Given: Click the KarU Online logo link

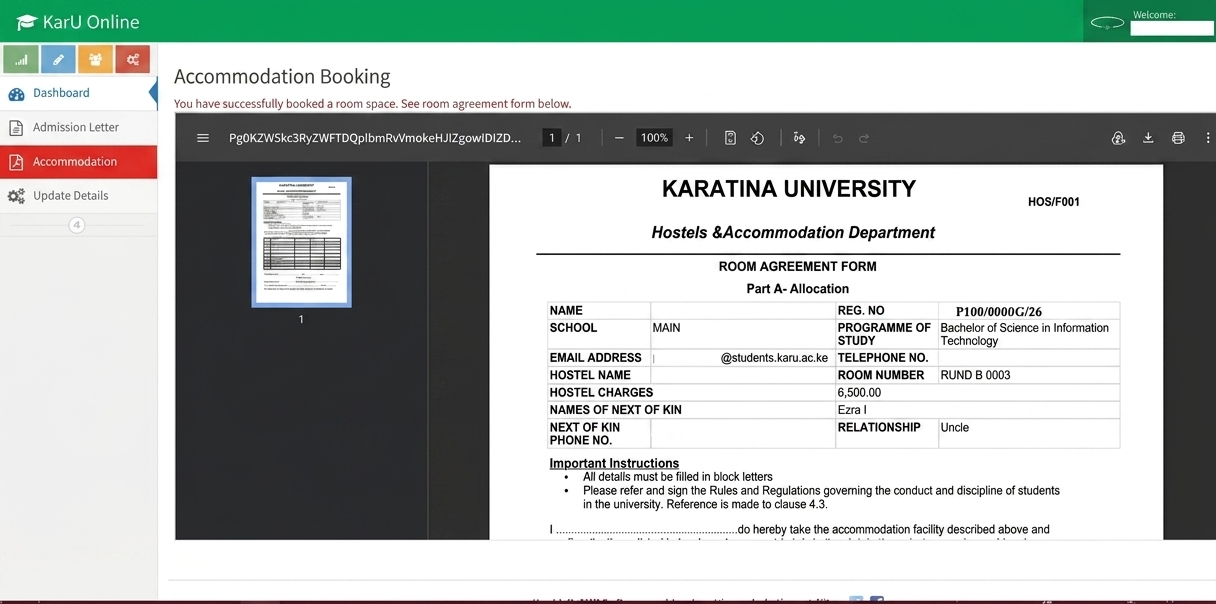Looking at the screenshot, I should tap(78, 22).
